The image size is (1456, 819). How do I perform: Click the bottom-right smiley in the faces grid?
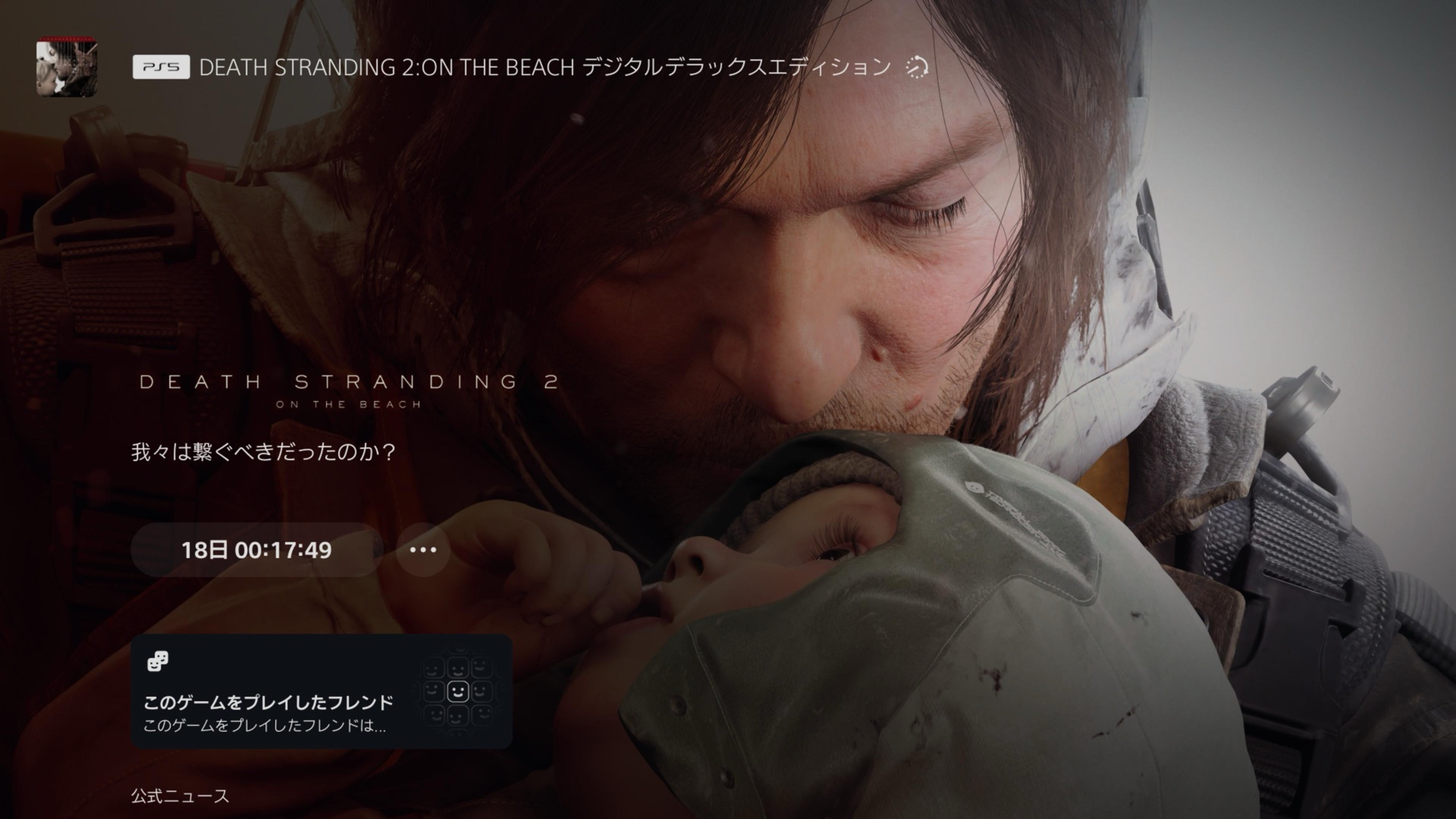[482, 715]
